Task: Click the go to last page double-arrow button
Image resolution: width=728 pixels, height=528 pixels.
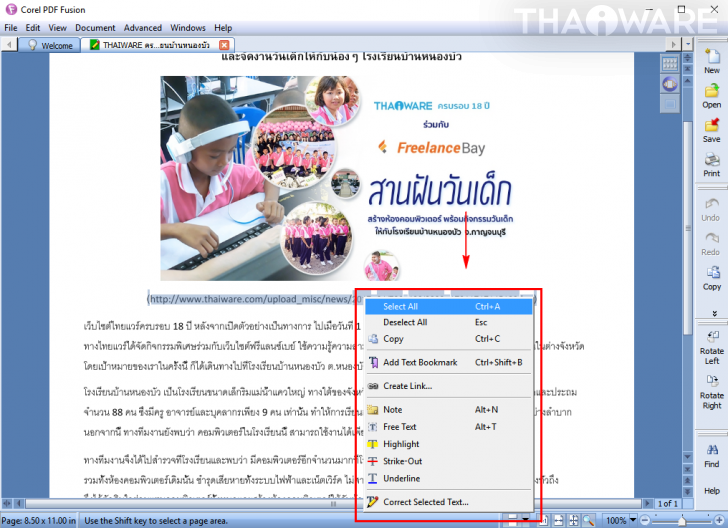Action: tap(688, 491)
